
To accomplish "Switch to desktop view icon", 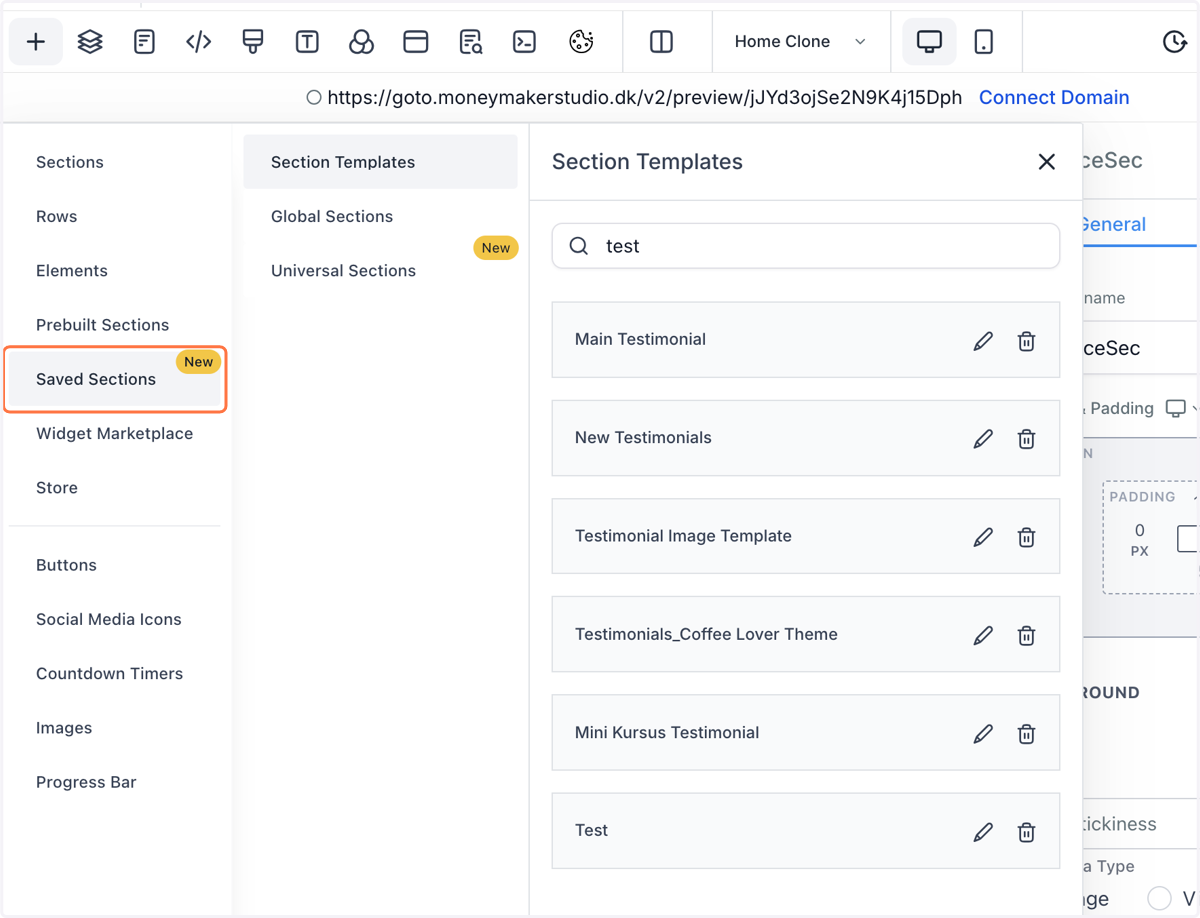I will (x=929, y=41).
